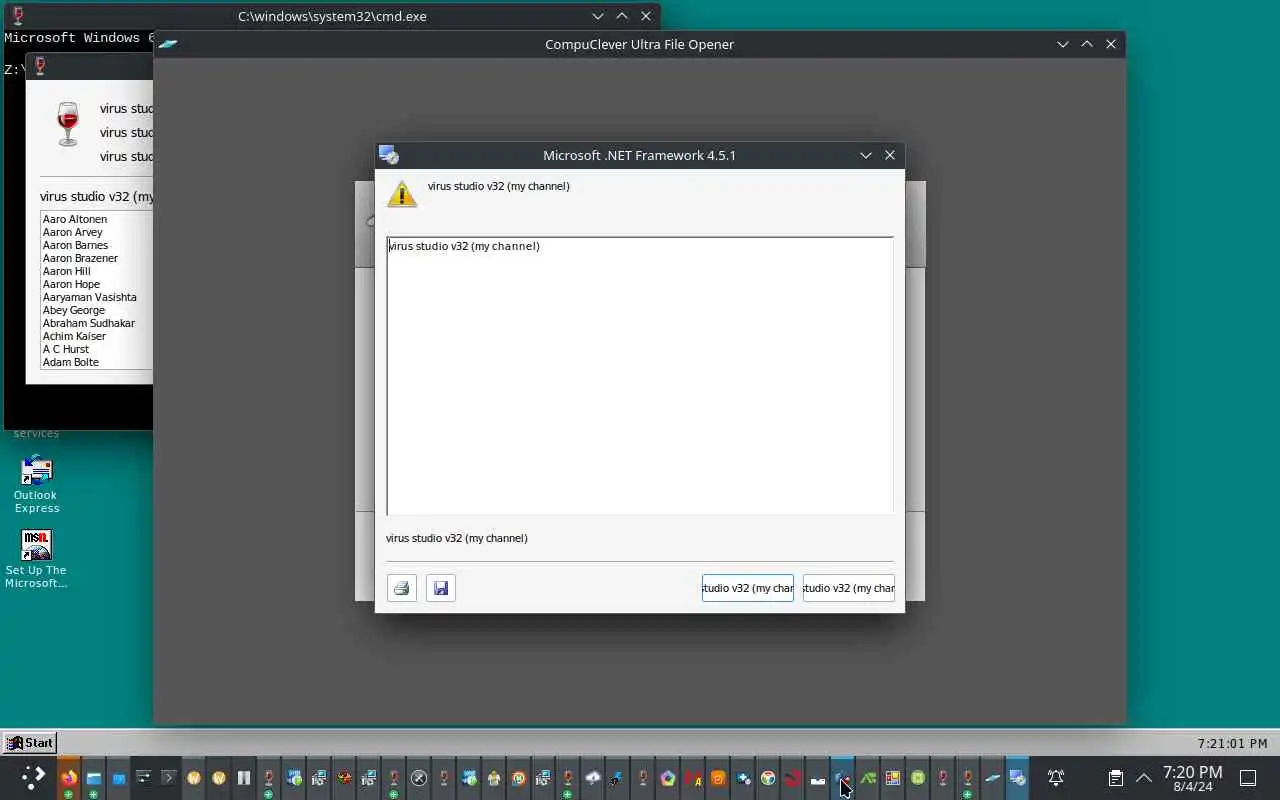Click the feather icon in CompuClever title bar
Screen dimensions: 1280x800
point(168,44)
